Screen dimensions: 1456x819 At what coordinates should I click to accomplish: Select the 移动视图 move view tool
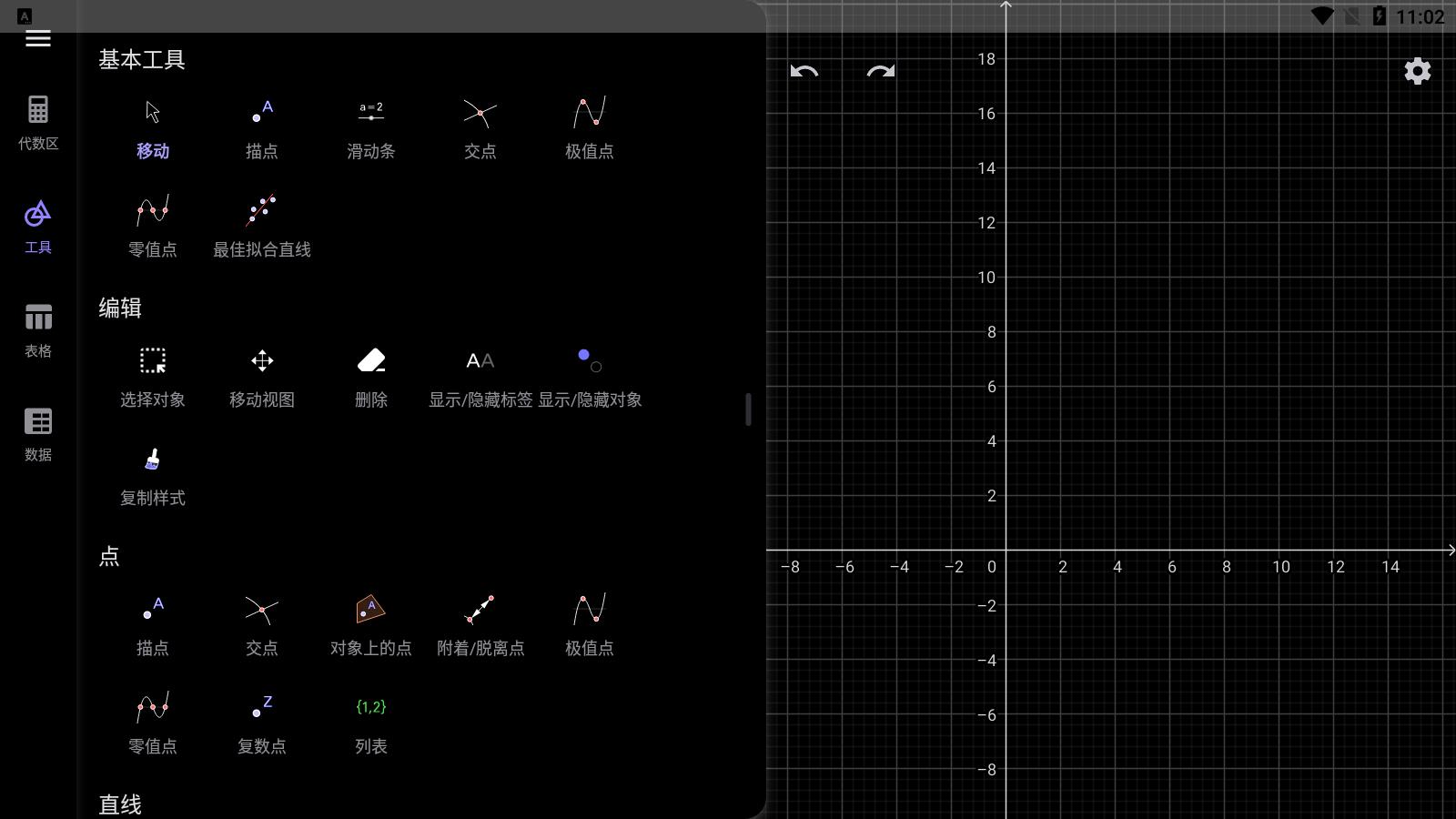tap(262, 376)
